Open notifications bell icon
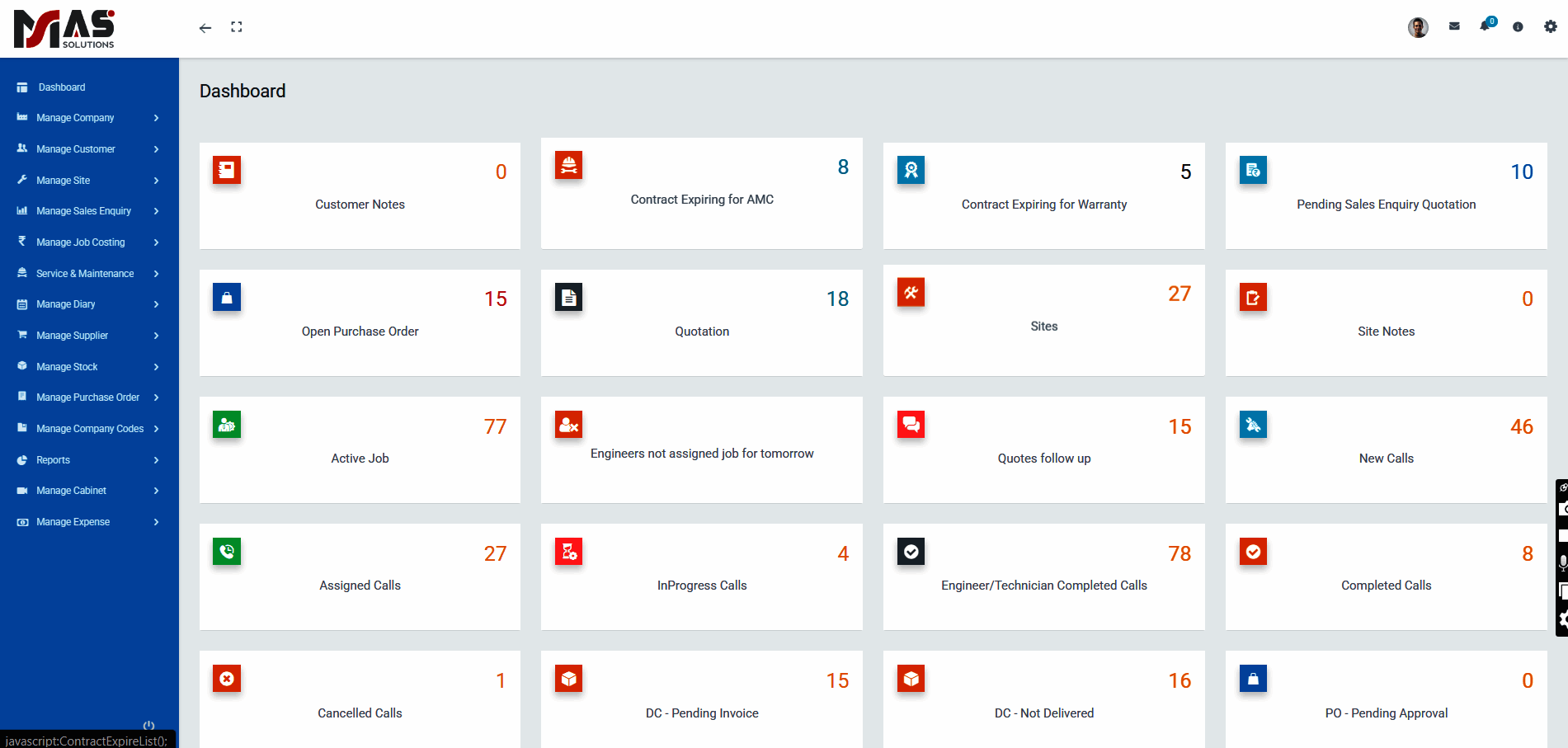This screenshot has width=1568, height=748. pyautogui.click(x=1486, y=25)
